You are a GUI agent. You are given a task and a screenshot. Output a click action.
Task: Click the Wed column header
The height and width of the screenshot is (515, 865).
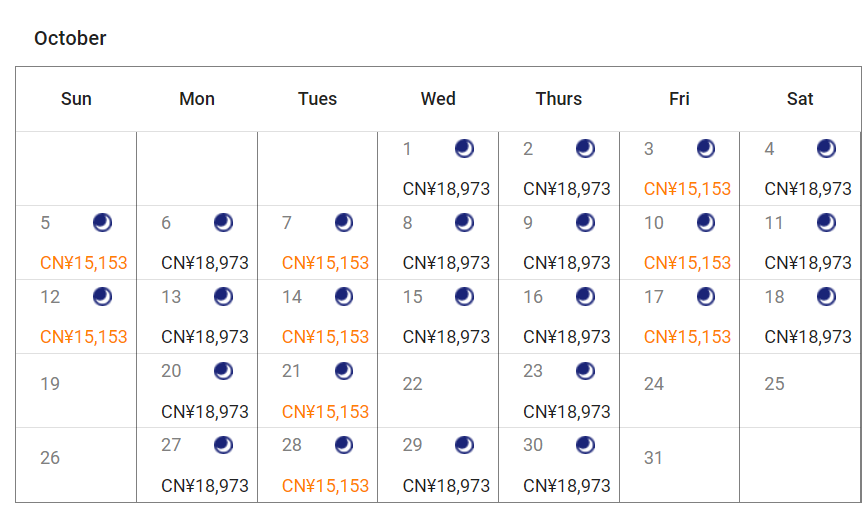click(438, 99)
